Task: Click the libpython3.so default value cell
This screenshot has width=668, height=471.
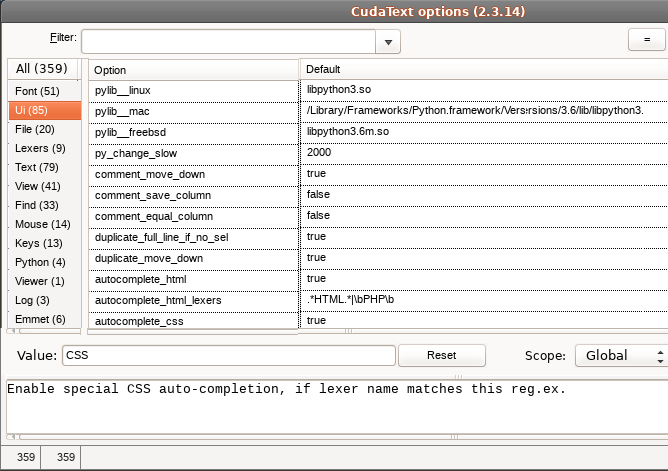Action: coord(484,90)
